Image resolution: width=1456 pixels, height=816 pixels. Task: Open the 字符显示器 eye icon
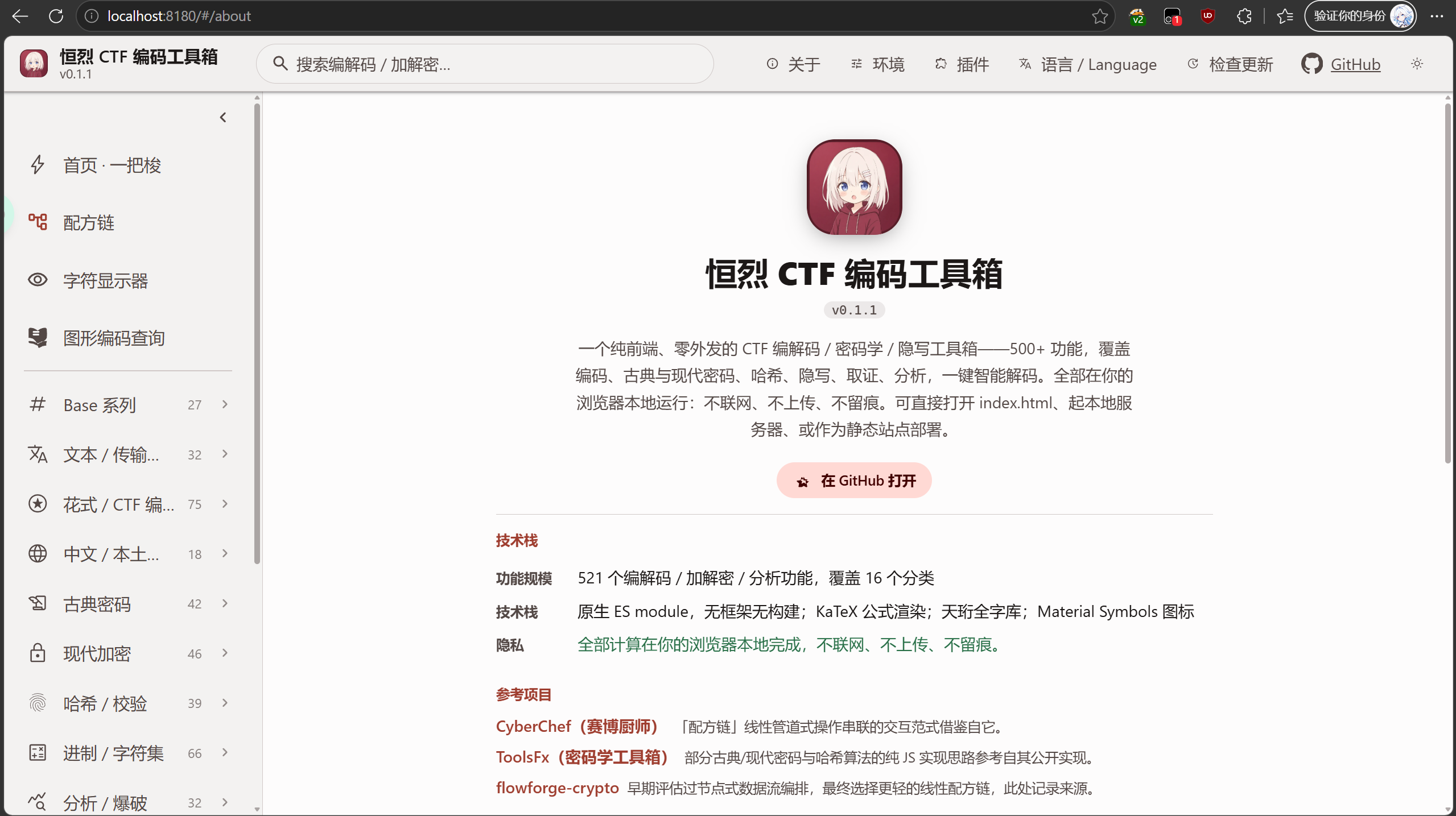(38, 280)
